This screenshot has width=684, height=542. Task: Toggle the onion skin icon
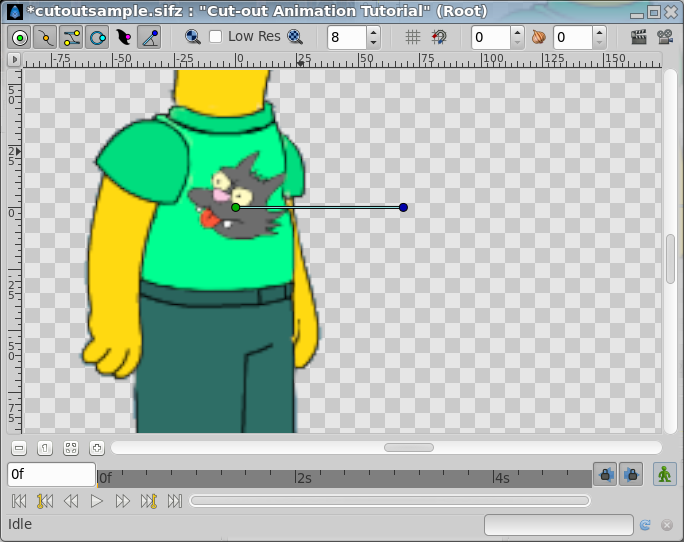tap(539, 38)
